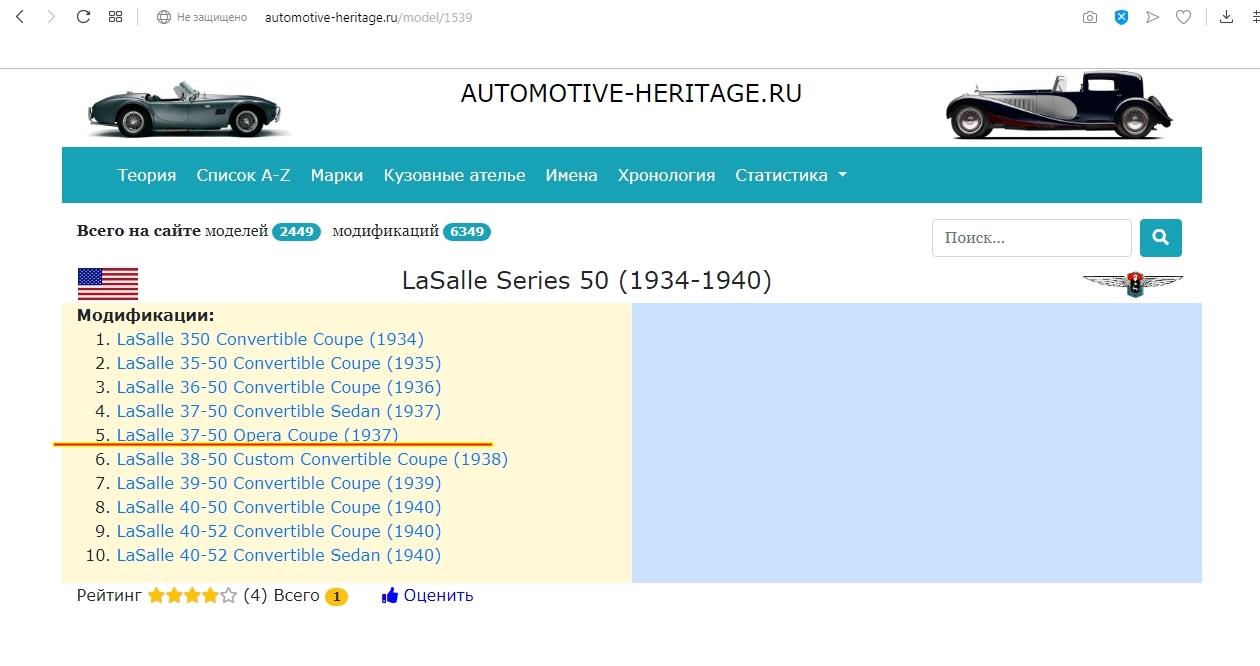Click the send (paper plane) icon
1260x666 pixels.
click(x=1152, y=17)
